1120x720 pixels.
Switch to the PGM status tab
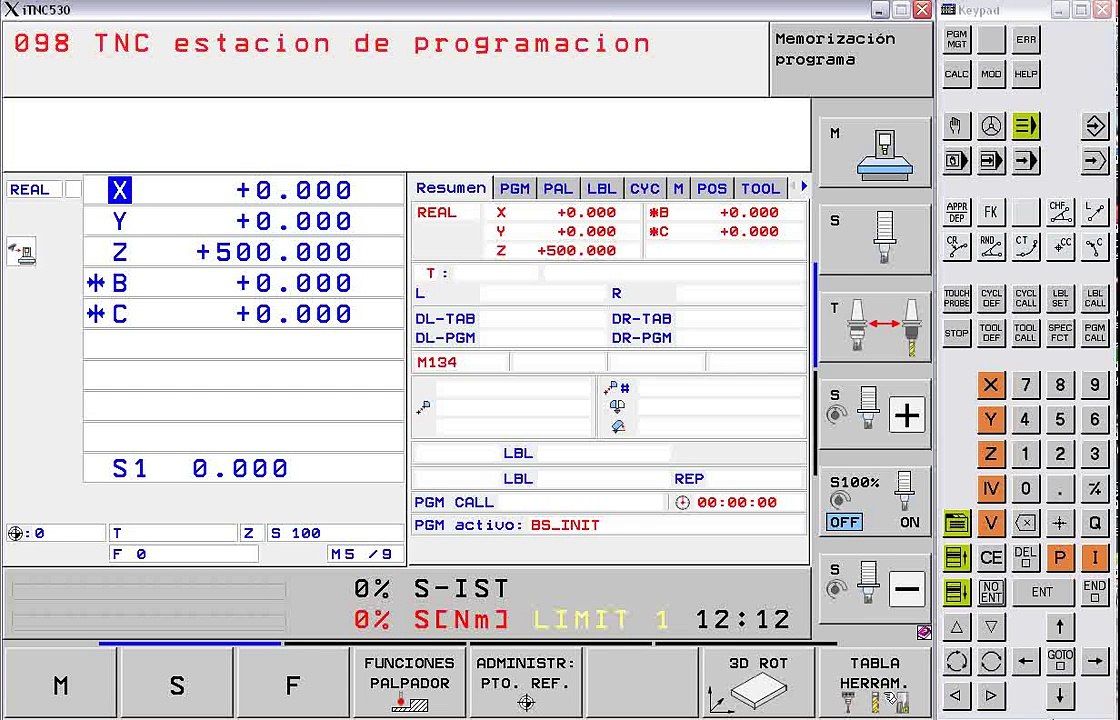pos(514,189)
